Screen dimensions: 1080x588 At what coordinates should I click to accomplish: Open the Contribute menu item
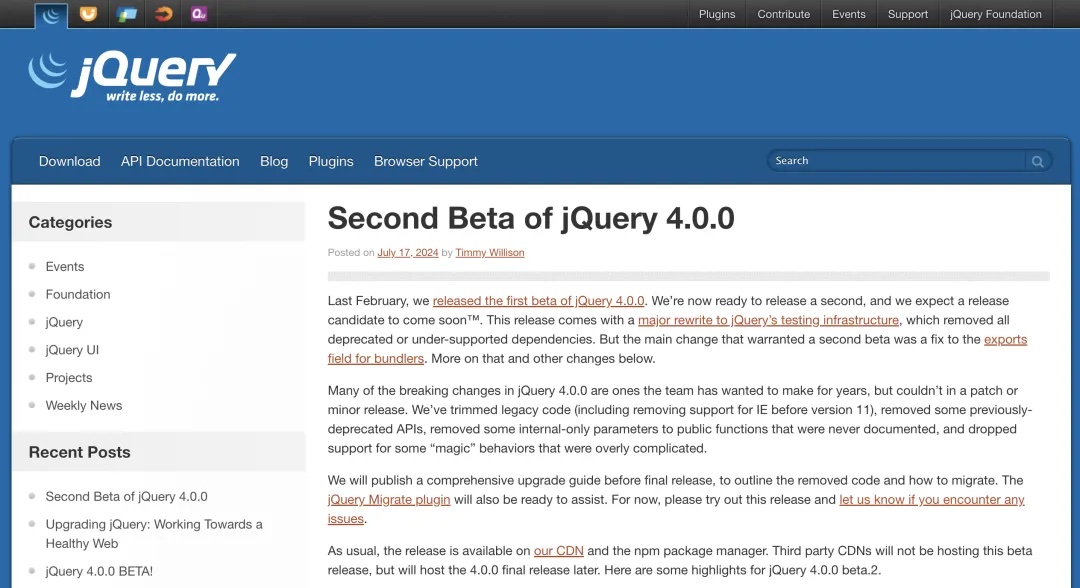pyautogui.click(x=784, y=14)
